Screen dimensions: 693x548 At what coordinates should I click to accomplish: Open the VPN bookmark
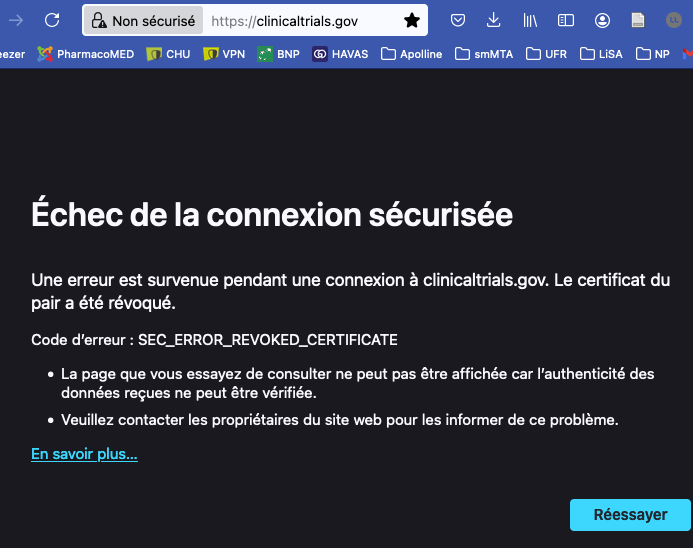pyautogui.click(x=224, y=54)
